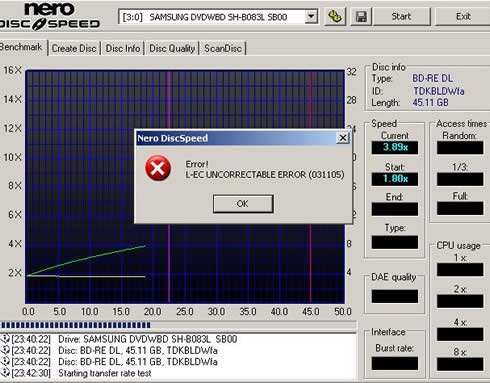The width and height of the screenshot is (490, 383).
Task: Switch to the Disc Quality tab
Action: pos(172,48)
